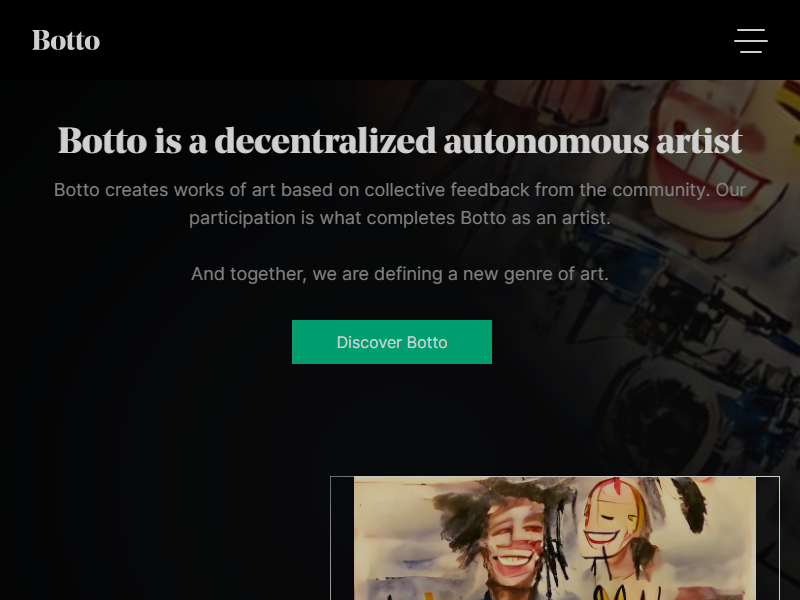Click the word 'decentralized' in the headline

pos(325,140)
